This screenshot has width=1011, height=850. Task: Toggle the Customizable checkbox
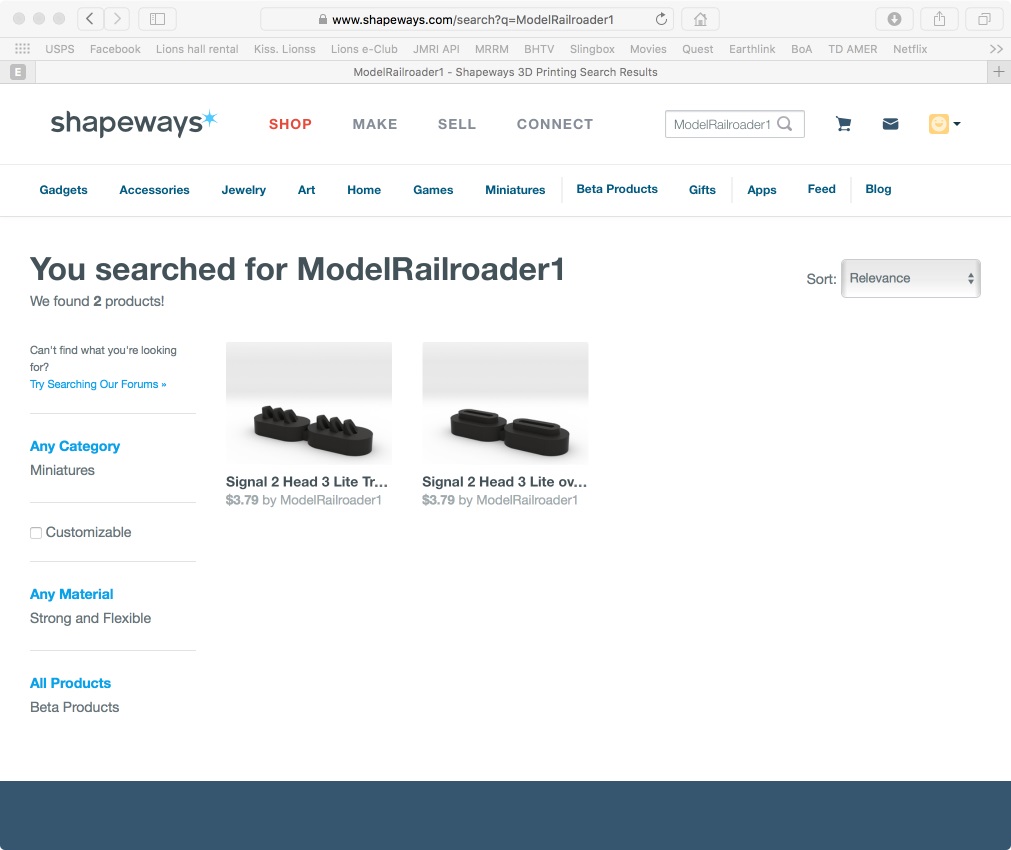(36, 533)
